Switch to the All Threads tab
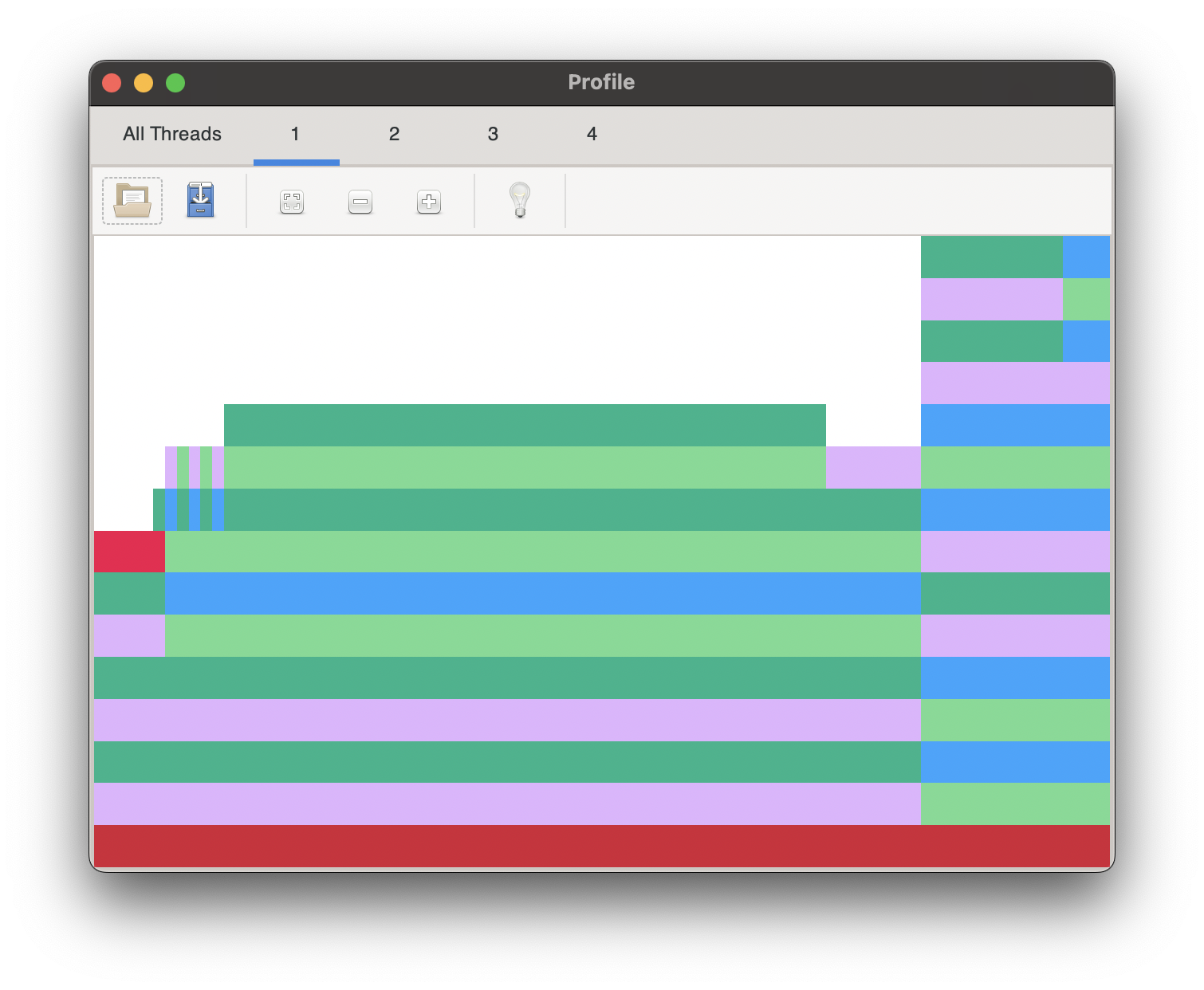The width and height of the screenshot is (1204, 990). pos(172,134)
